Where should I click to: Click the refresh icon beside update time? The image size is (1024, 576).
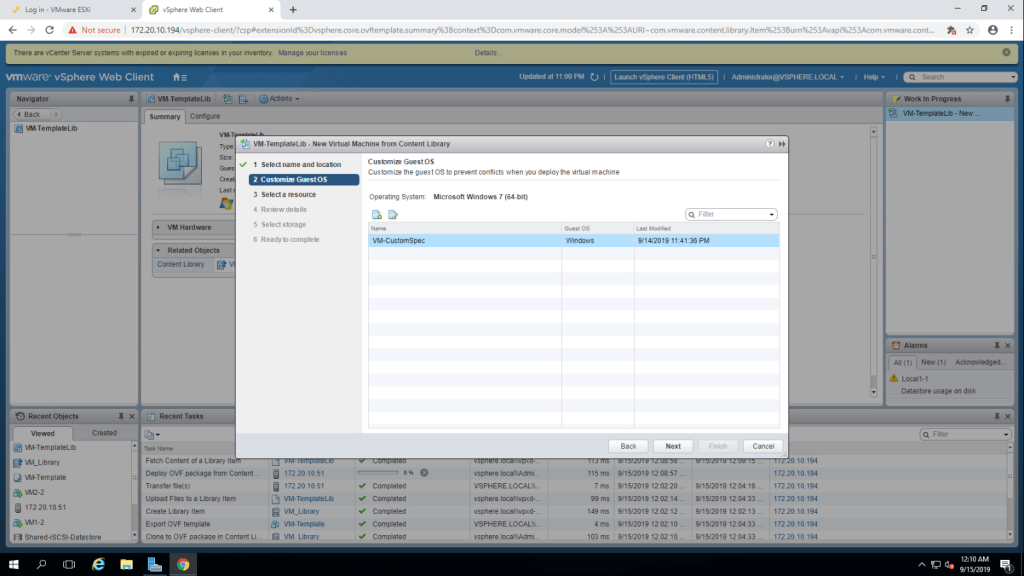click(x=594, y=77)
